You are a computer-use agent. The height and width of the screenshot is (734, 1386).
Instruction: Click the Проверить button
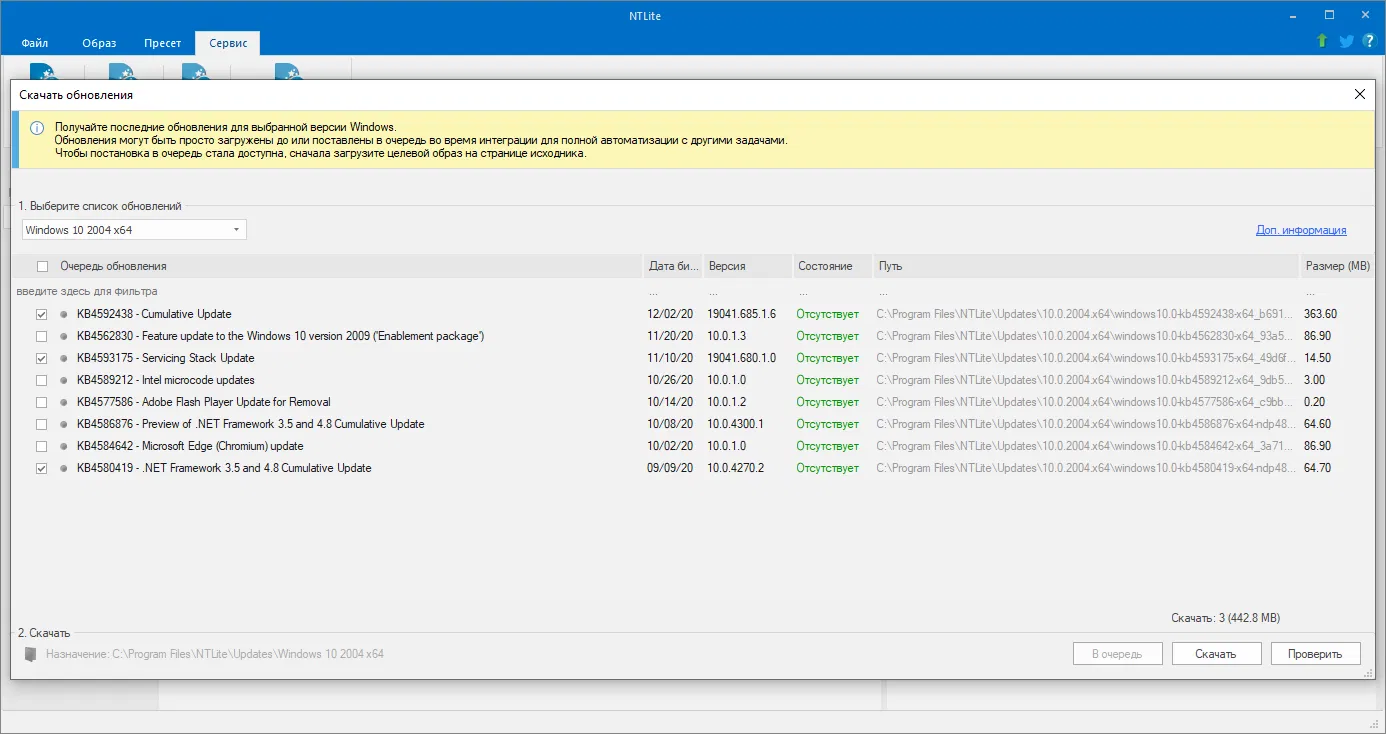click(1315, 654)
